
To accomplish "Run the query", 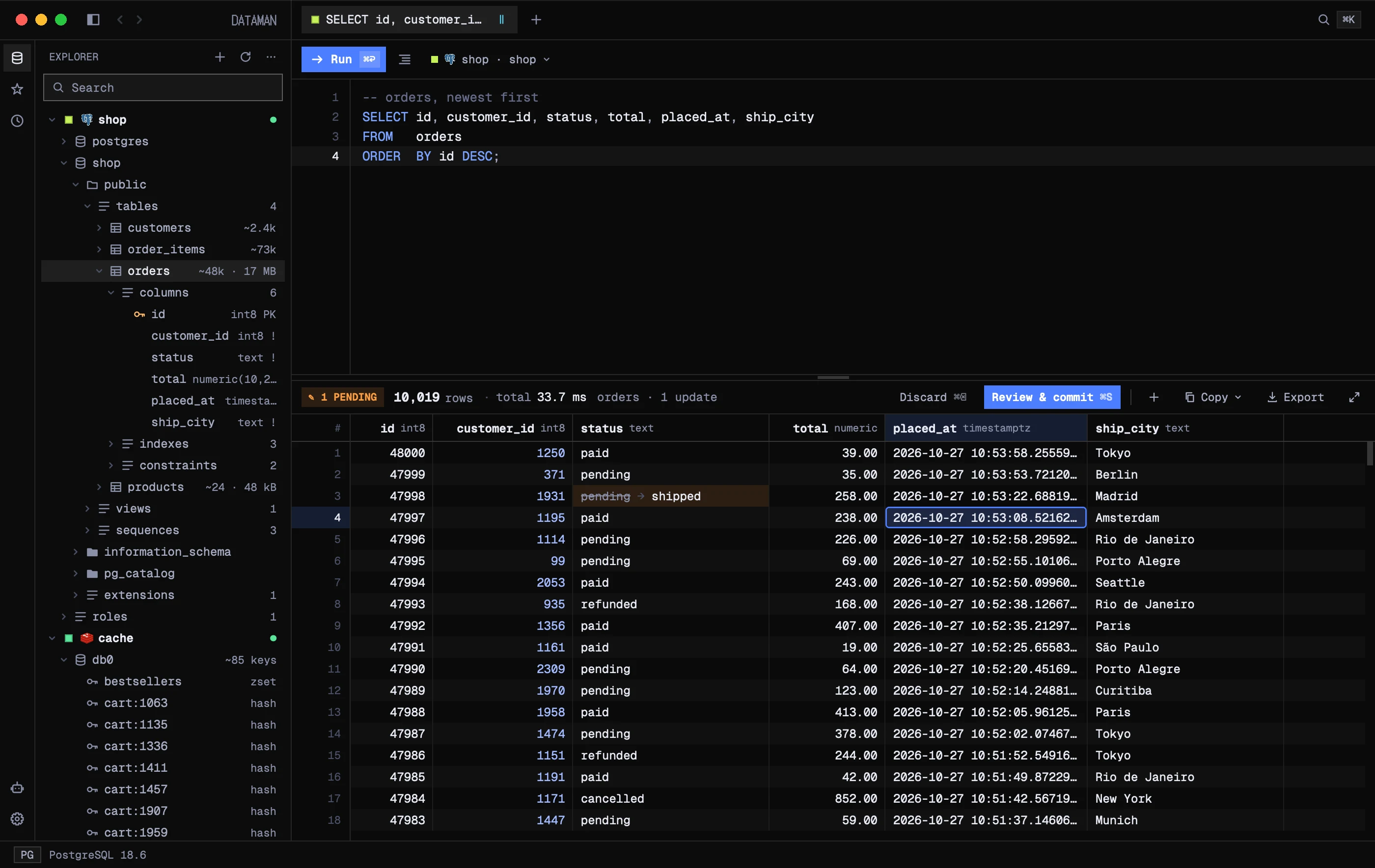I will pos(343,59).
